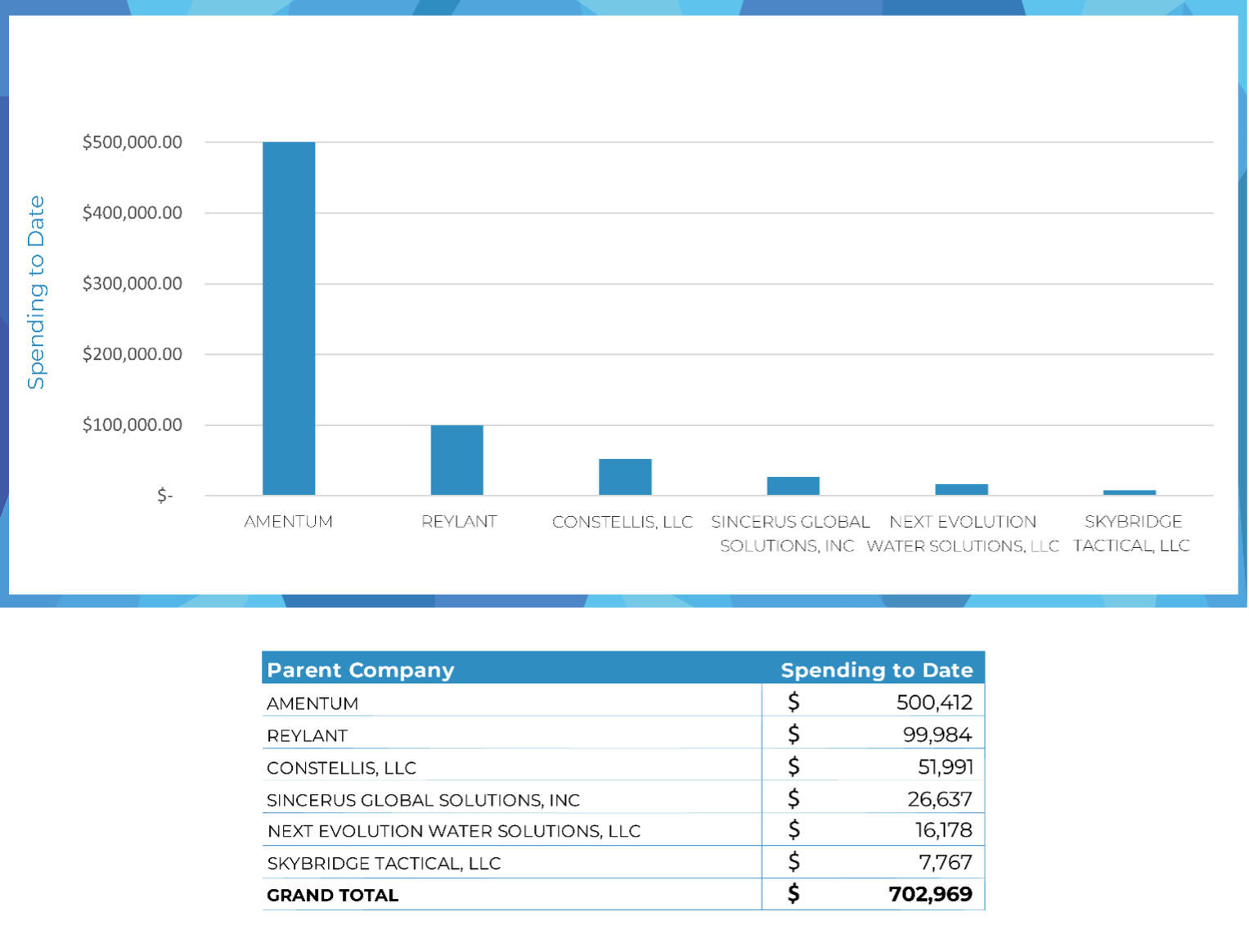This screenshot has height=952, width=1249.
Task: Click the 702,969 grand total value
Action: 931,894
